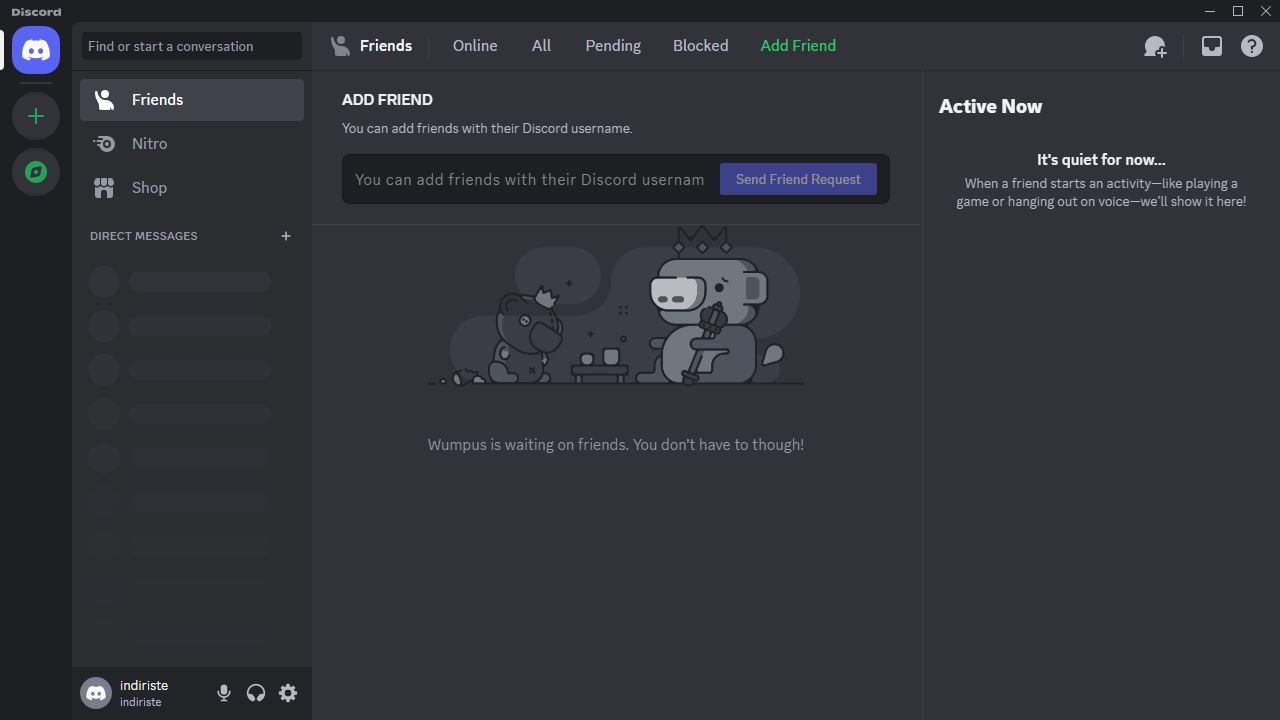Click the Shop storefront icon

pos(104,188)
